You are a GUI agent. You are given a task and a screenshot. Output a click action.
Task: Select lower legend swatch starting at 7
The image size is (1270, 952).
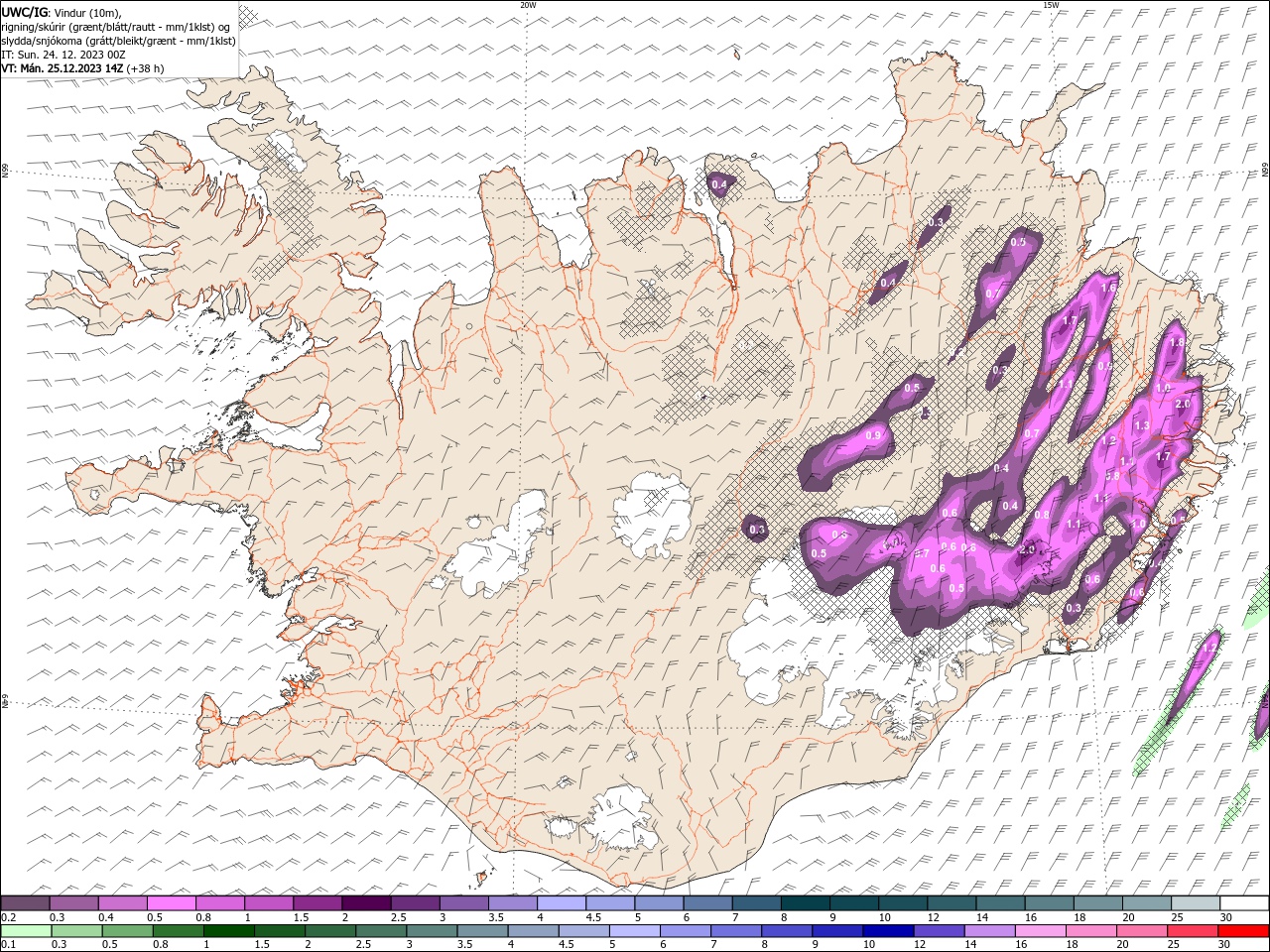(x=736, y=931)
